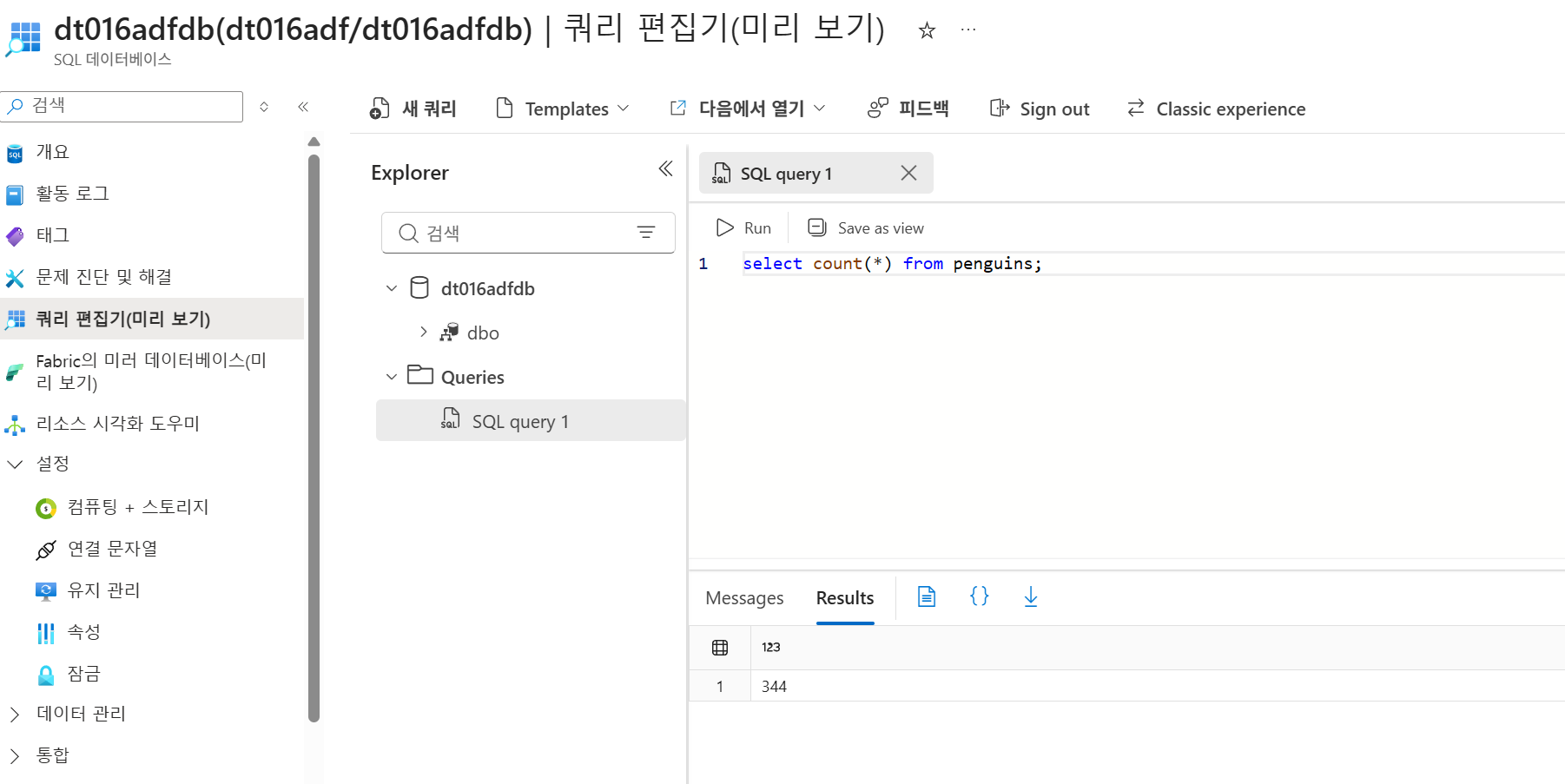Image resolution: width=1565 pixels, height=784 pixels.
Task: Expand the 데이터 관리 group
Action: (14, 715)
